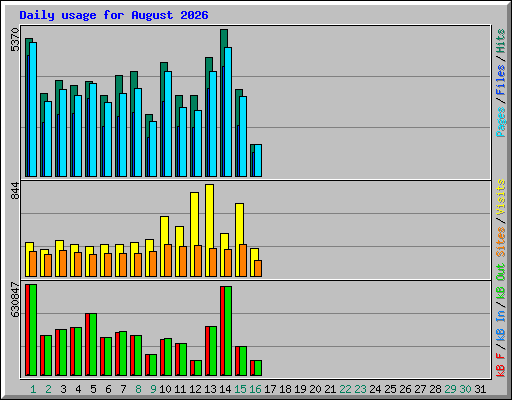Click the day 1 green kB Out bar
The height and width of the screenshot is (400, 512).
[33, 330]
